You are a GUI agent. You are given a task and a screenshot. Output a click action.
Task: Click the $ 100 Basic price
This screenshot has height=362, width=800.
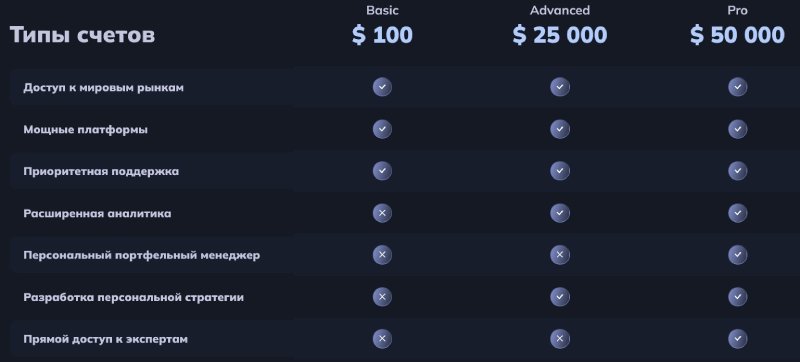point(382,35)
